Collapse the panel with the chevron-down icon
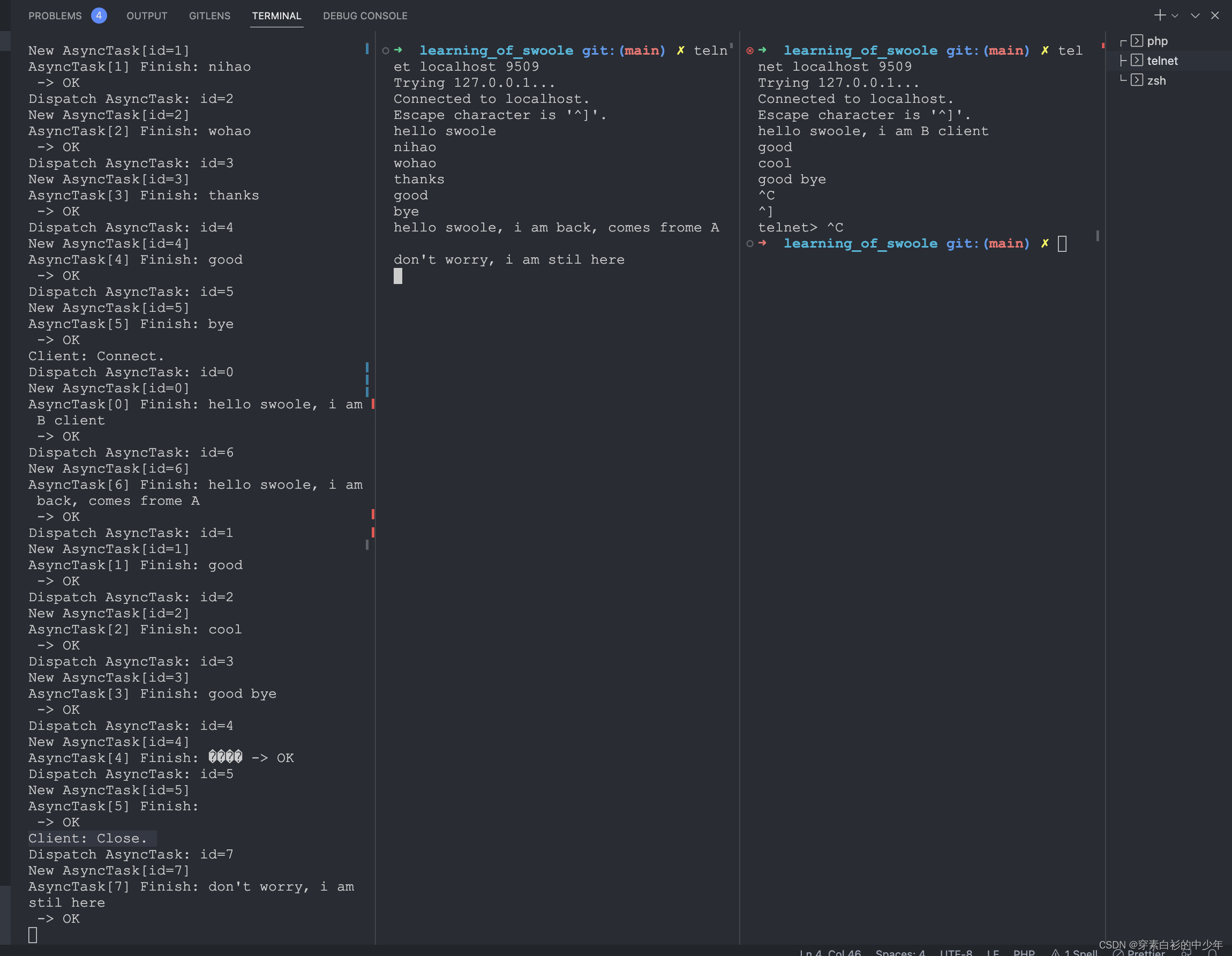 coord(1195,16)
